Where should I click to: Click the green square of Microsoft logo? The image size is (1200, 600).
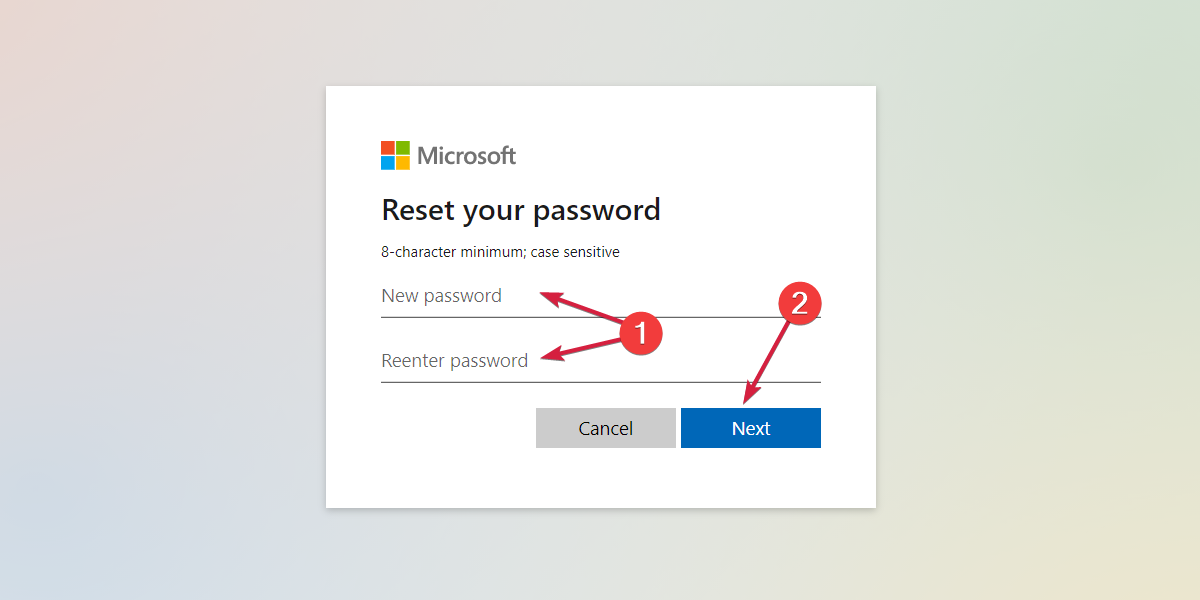click(x=403, y=148)
